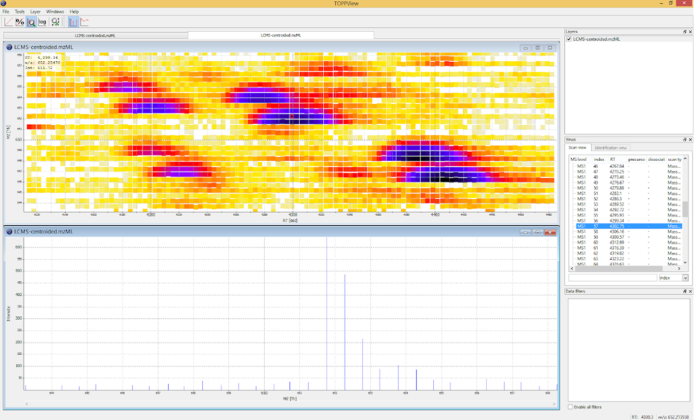Open the Tools menu
The height and width of the screenshot is (420, 698).
point(20,11)
